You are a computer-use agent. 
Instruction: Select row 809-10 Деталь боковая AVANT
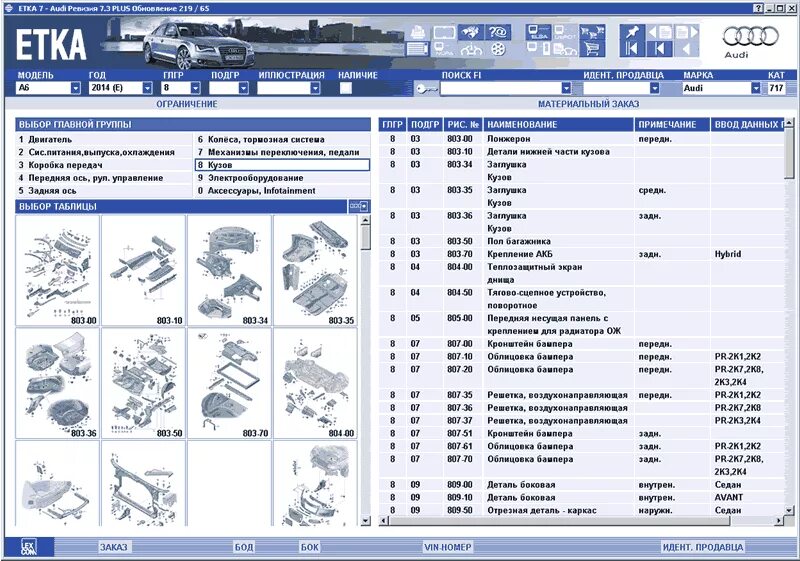tap(582, 497)
